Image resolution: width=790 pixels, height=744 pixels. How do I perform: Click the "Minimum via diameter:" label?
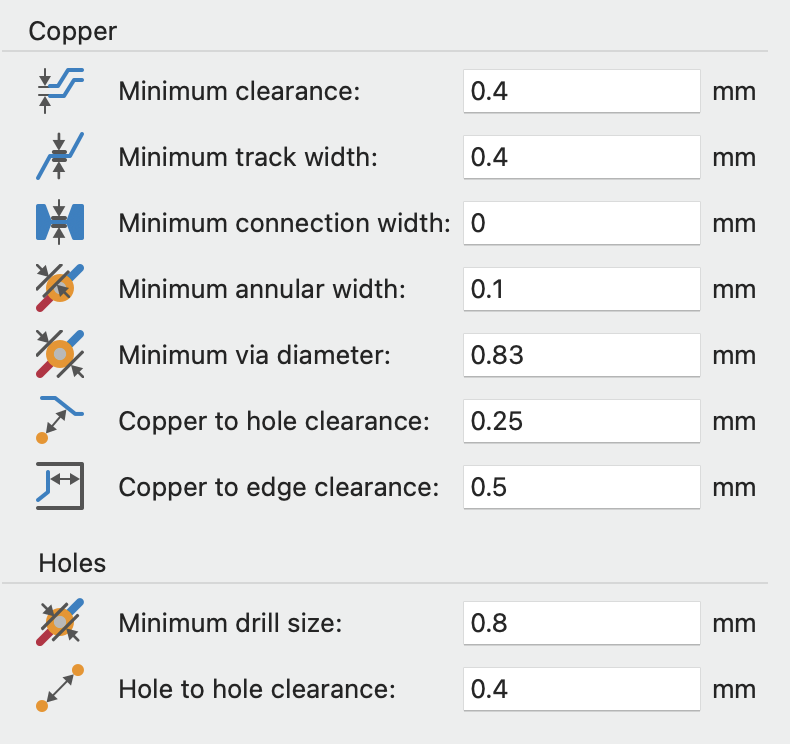coord(254,355)
